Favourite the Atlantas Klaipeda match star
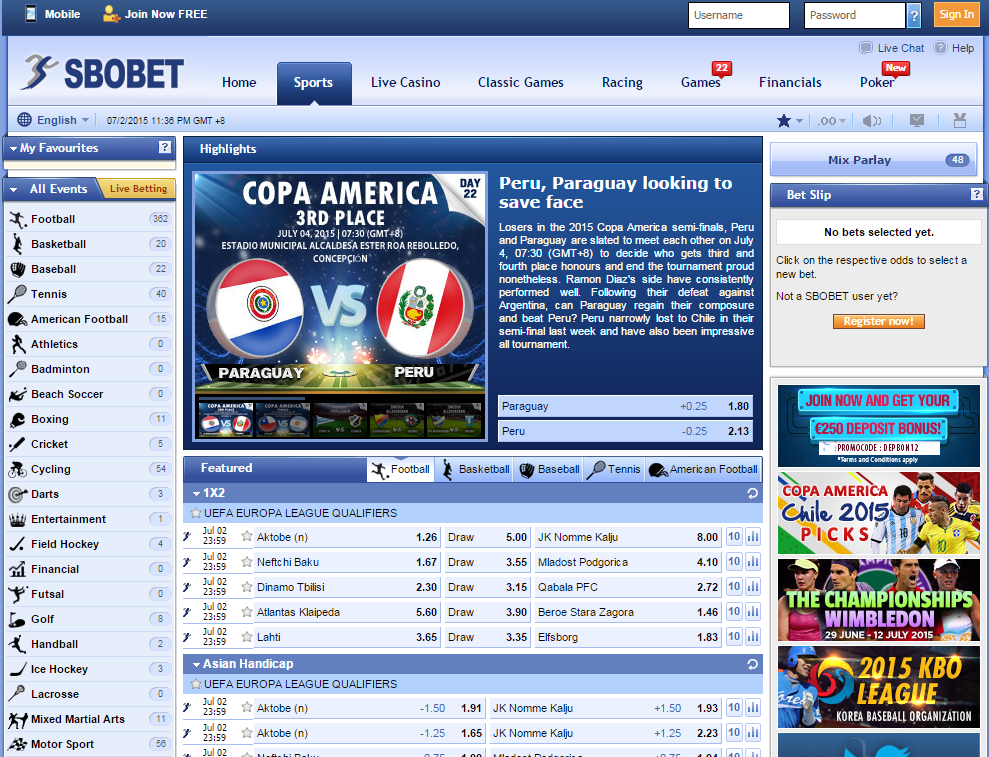Viewport: 989px width, 757px height. point(247,612)
